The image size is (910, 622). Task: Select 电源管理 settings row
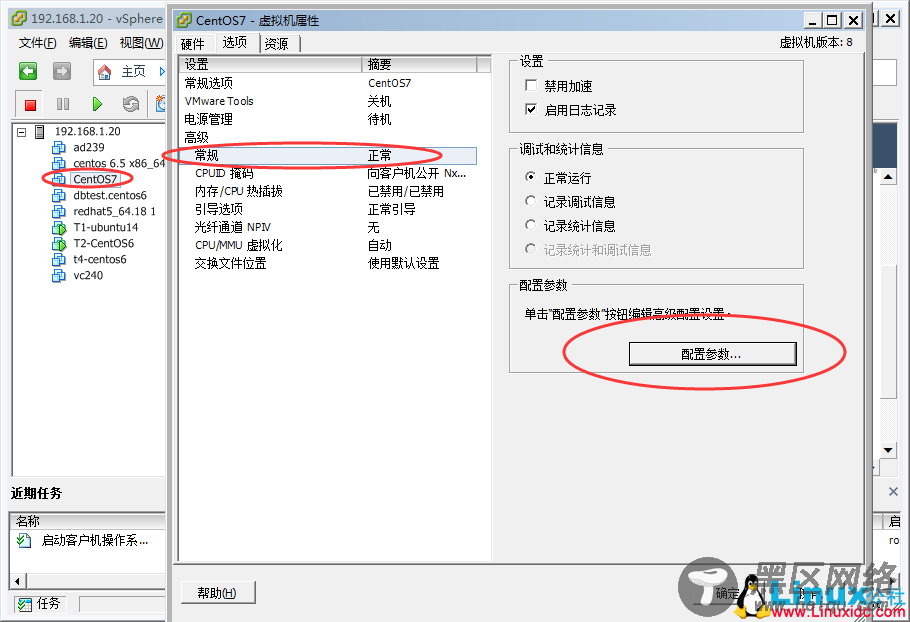[x=327, y=119]
